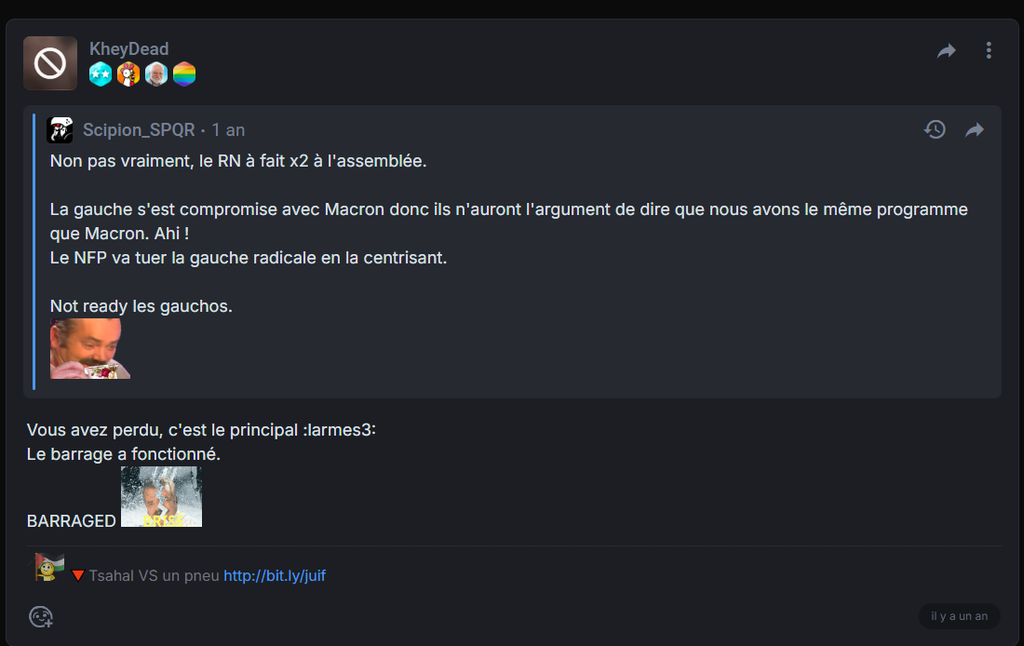The image size is (1024, 646).
Task: Click the flag-waving smiley in signature
Action: [47, 567]
